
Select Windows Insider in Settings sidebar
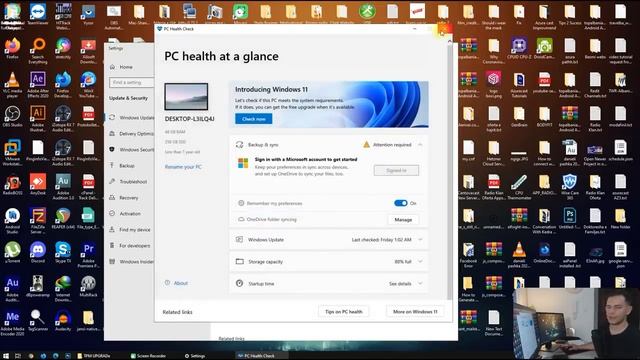[x=136, y=262]
